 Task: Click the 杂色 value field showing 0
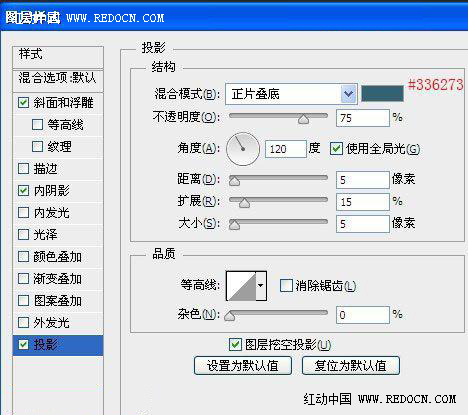(x=363, y=315)
